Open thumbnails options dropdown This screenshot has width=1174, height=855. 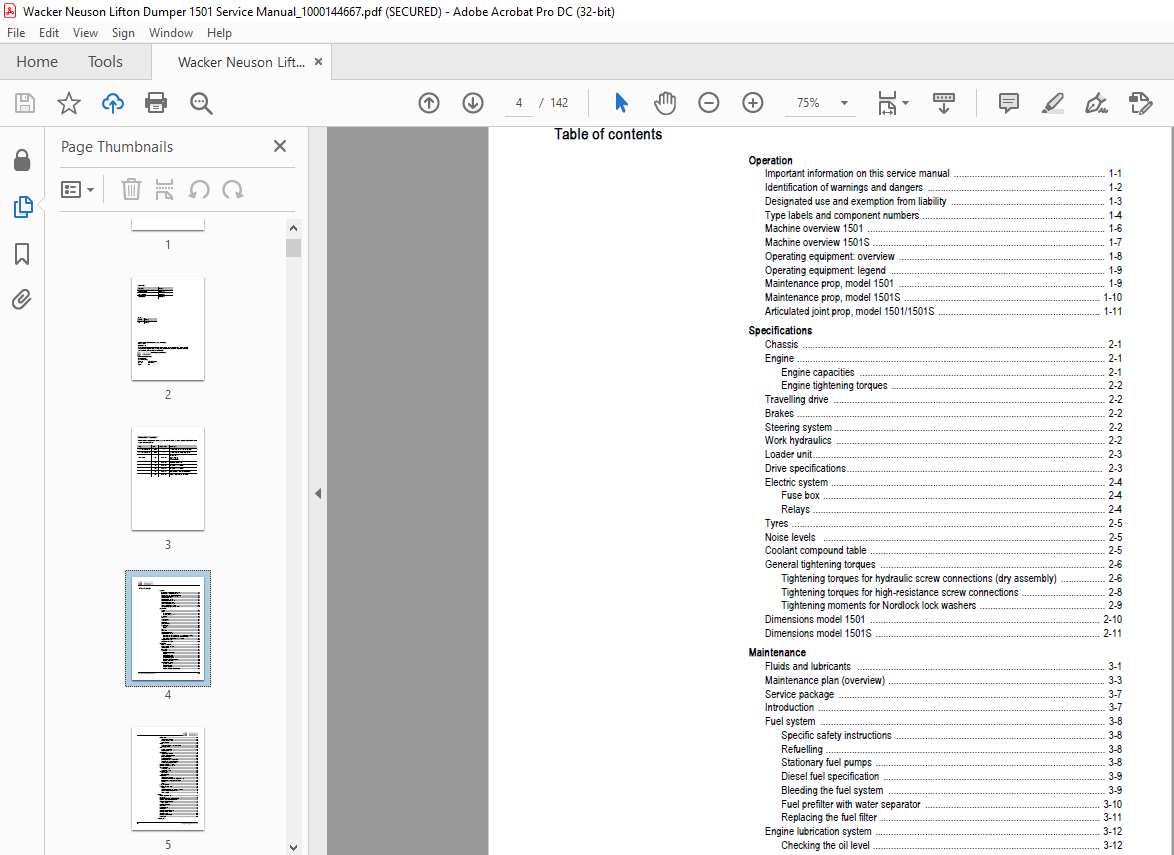(x=77, y=189)
